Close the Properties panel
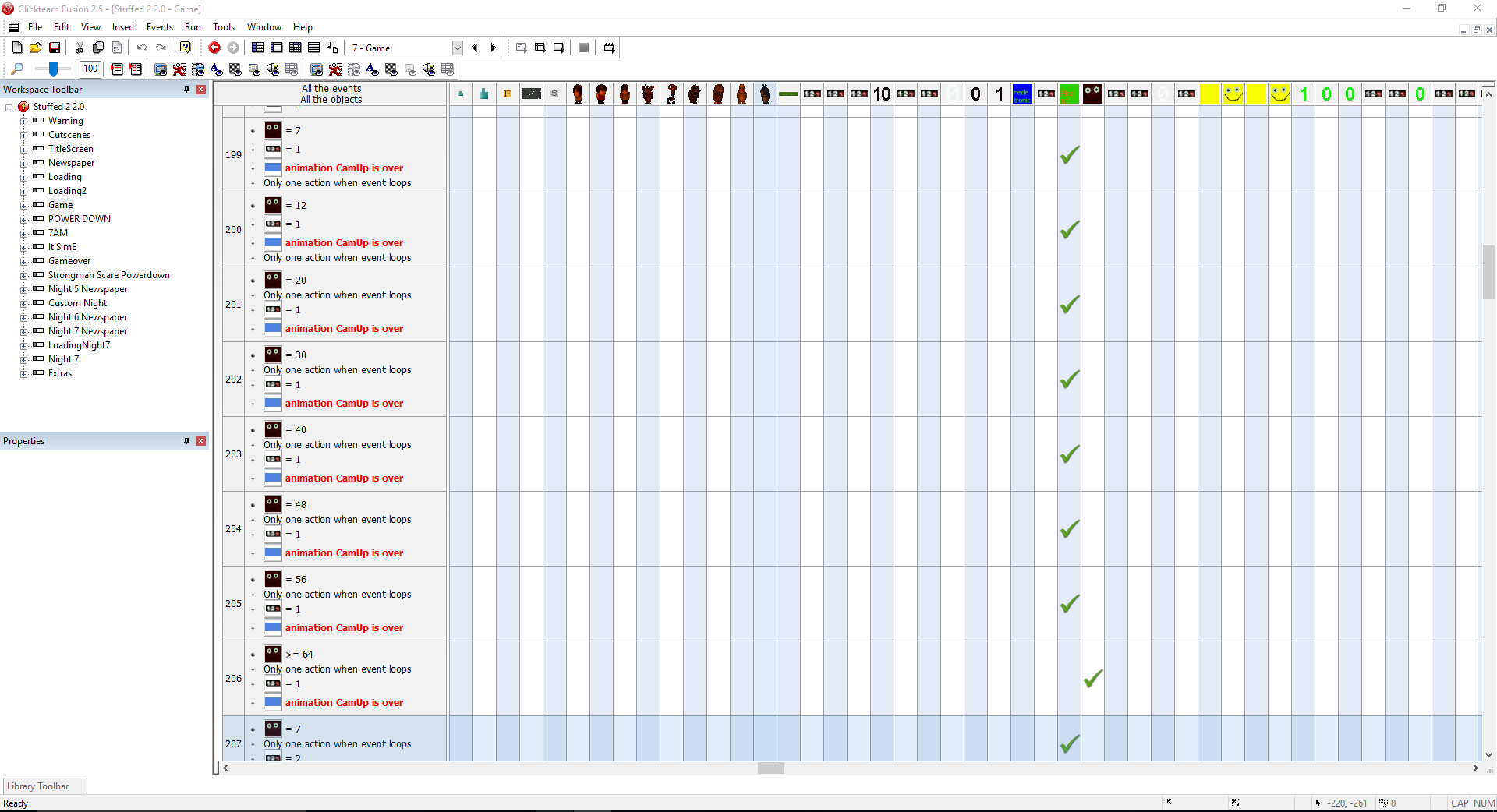The height and width of the screenshot is (812, 1497). 201,441
